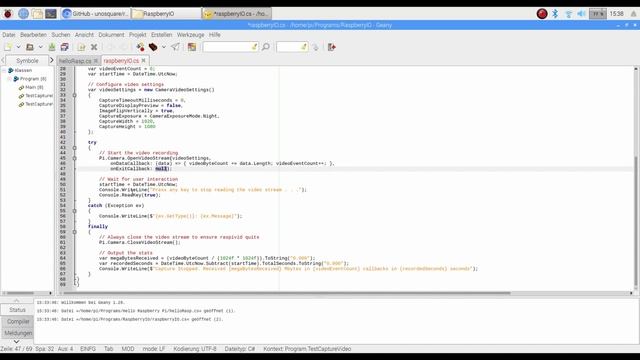Open the Erstellen menu

click(162, 35)
